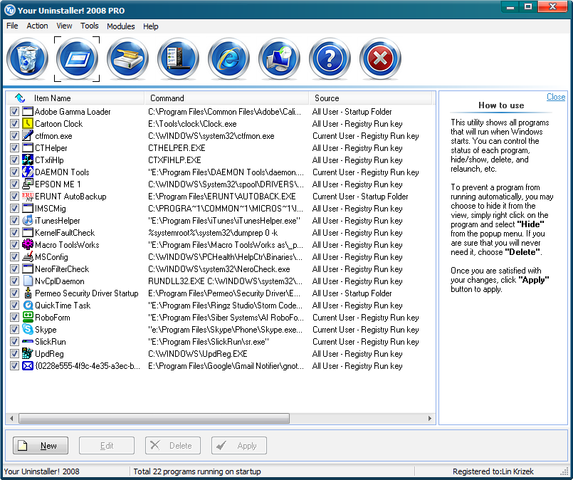Click the iTunesHelper music icon

[x=27, y=220]
